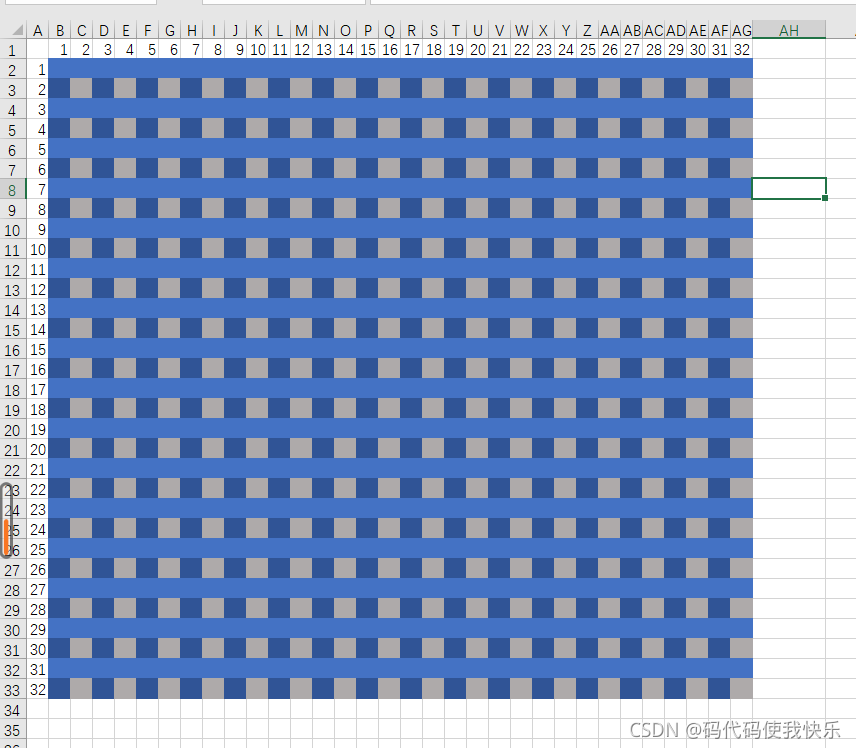
Task: Click cell A28 containing value 27
Action: [37, 590]
